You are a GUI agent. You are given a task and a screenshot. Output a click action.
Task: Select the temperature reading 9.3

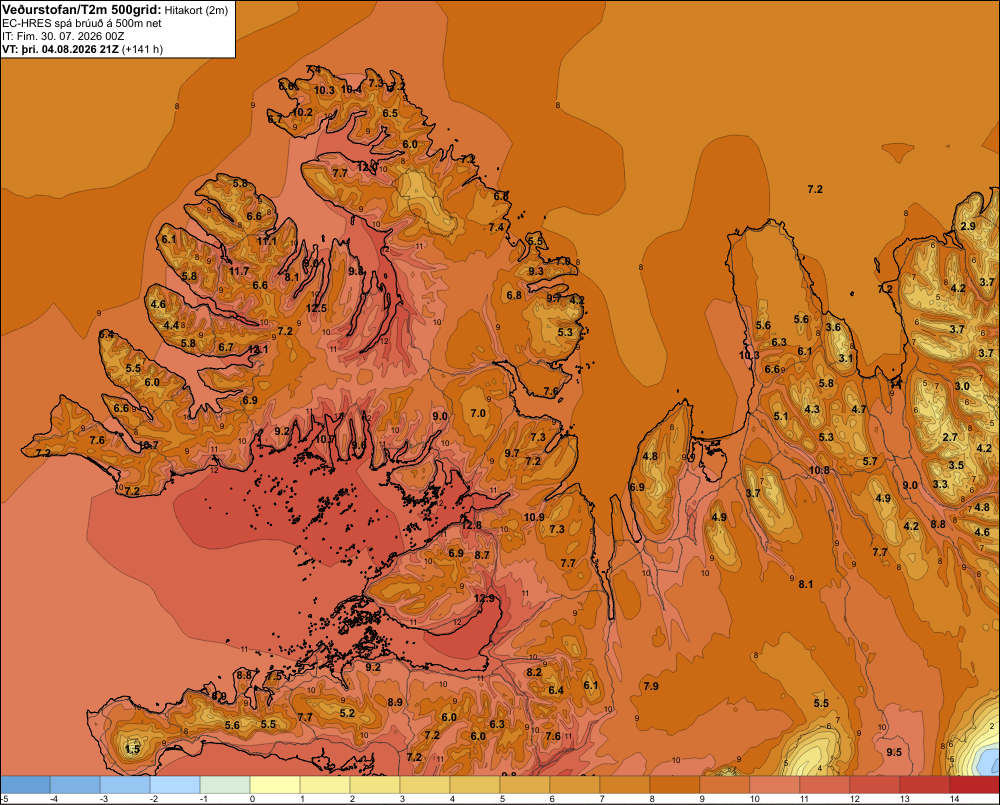coord(536,271)
